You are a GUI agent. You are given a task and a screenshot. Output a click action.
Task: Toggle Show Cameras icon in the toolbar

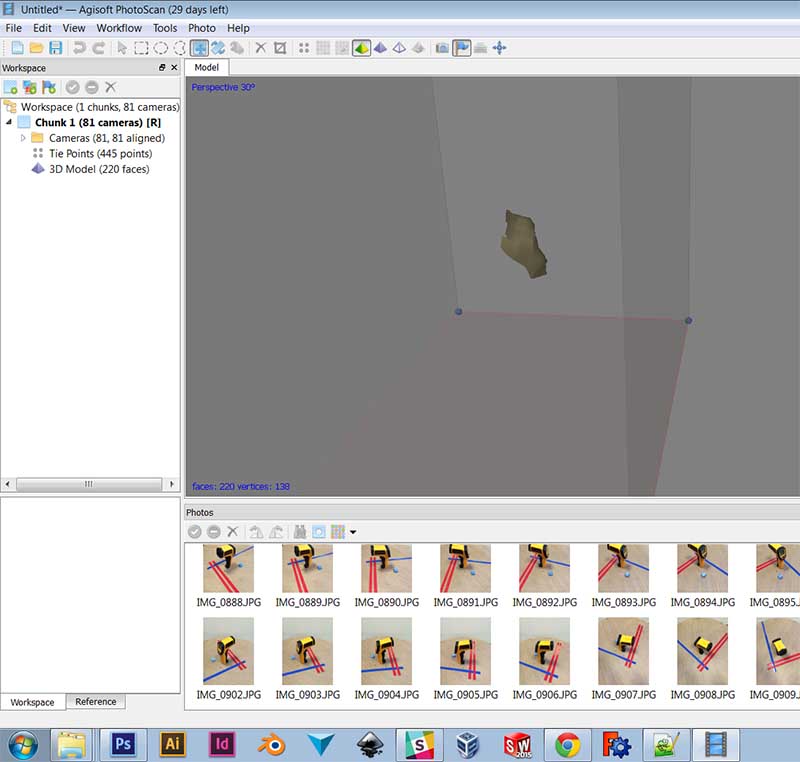click(x=442, y=48)
